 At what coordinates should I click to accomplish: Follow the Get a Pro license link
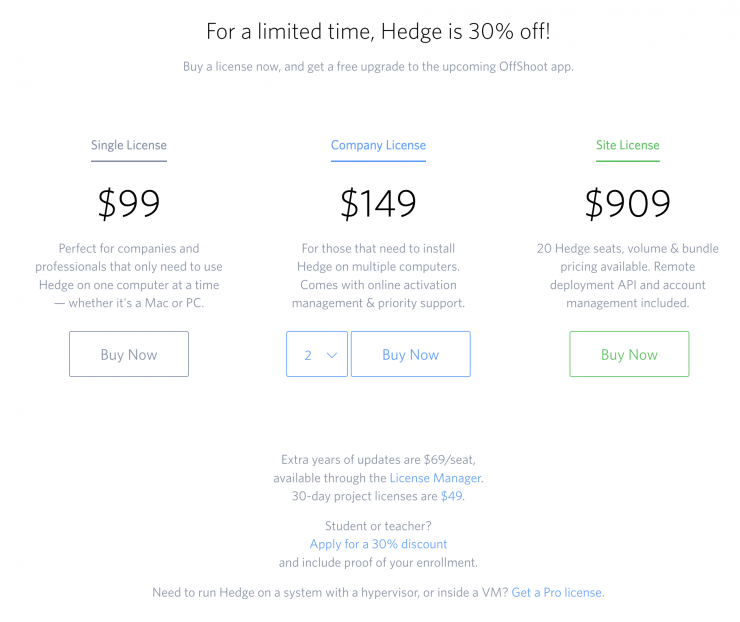(x=557, y=592)
